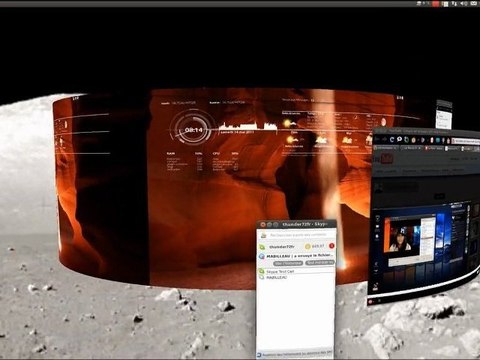Viewport: 480px width, 360px height.
Task: Click the browser back arrow
Action: [x=376, y=139]
